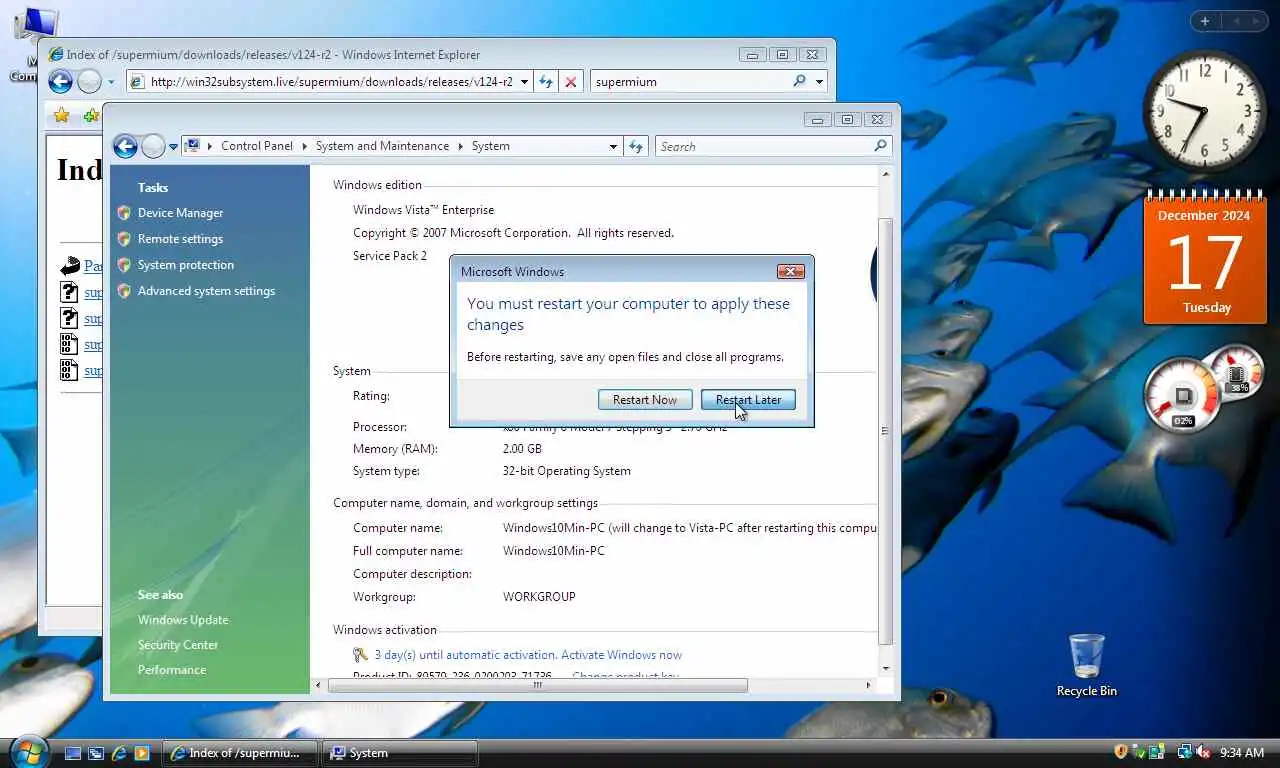Click the parent directory arrow icon on the web page

click(x=70, y=266)
